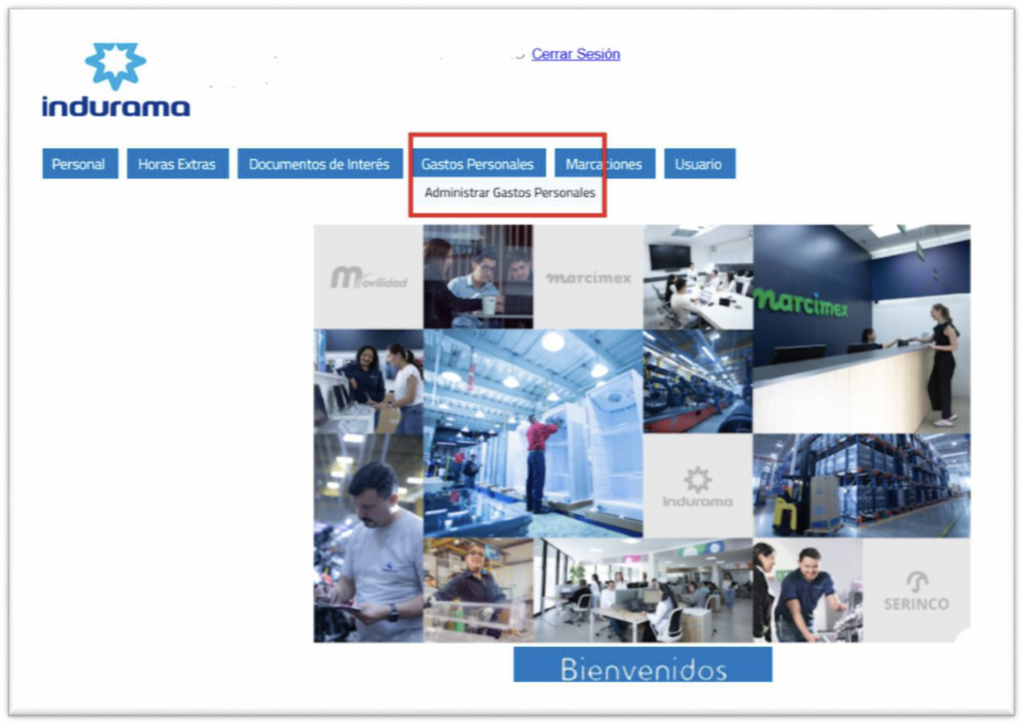The width and height of the screenshot is (1024, 726).
Task: Click the Bienvenidos banner
Action: (x=642, y=666)
